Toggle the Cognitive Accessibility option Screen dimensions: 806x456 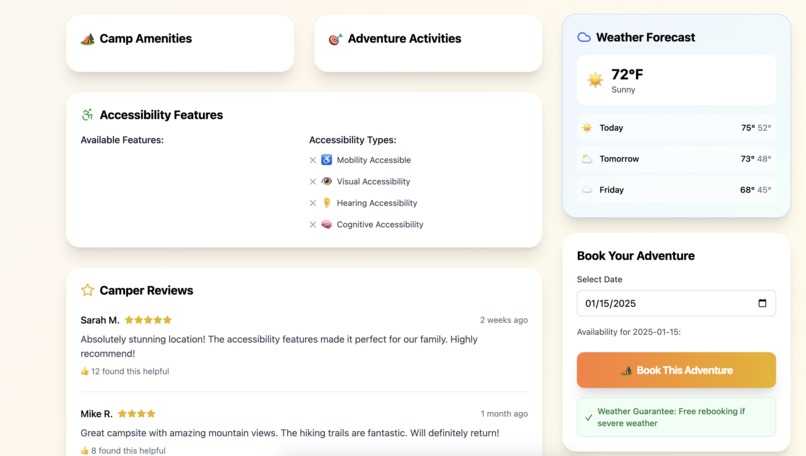click(x=379, y=225)
